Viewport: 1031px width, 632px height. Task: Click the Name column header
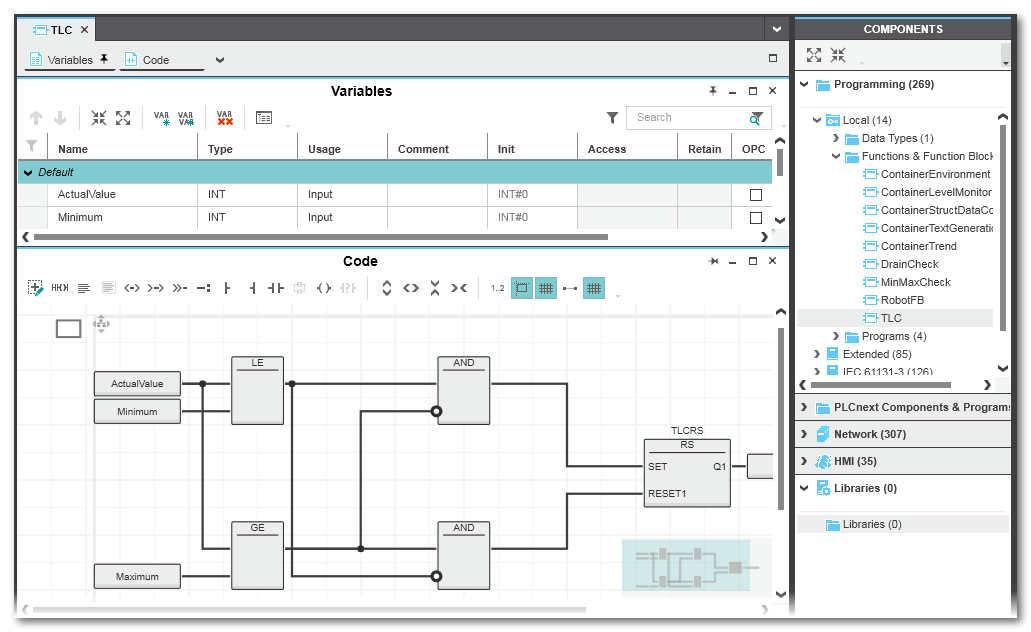73,149
